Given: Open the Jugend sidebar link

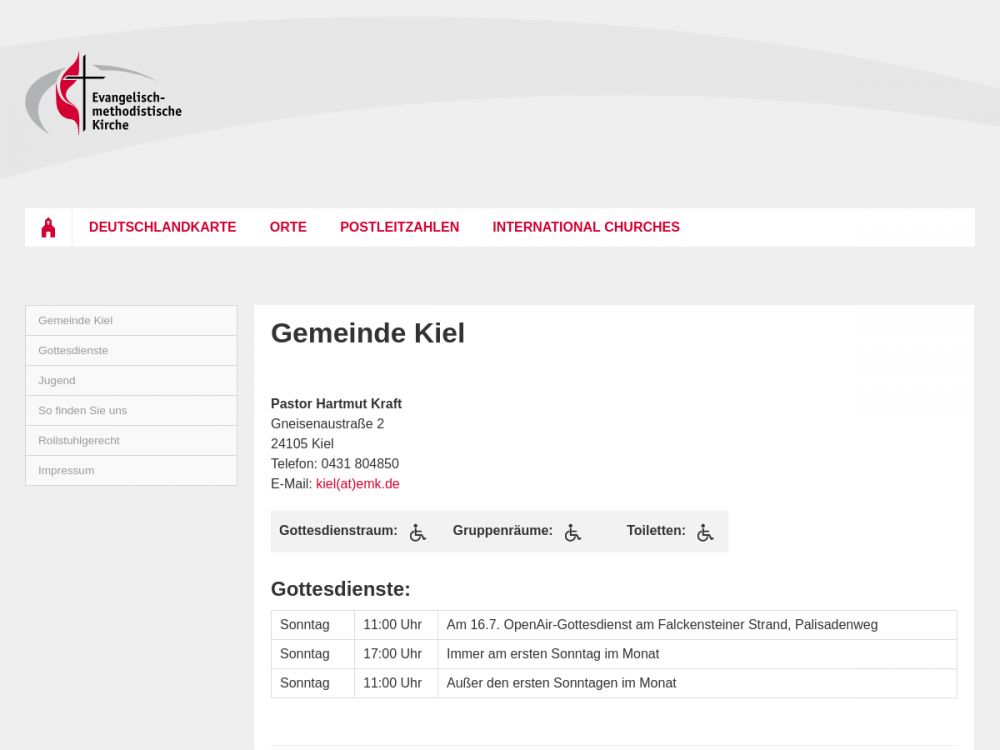Looking at the screenshot, I should point(57,381).
